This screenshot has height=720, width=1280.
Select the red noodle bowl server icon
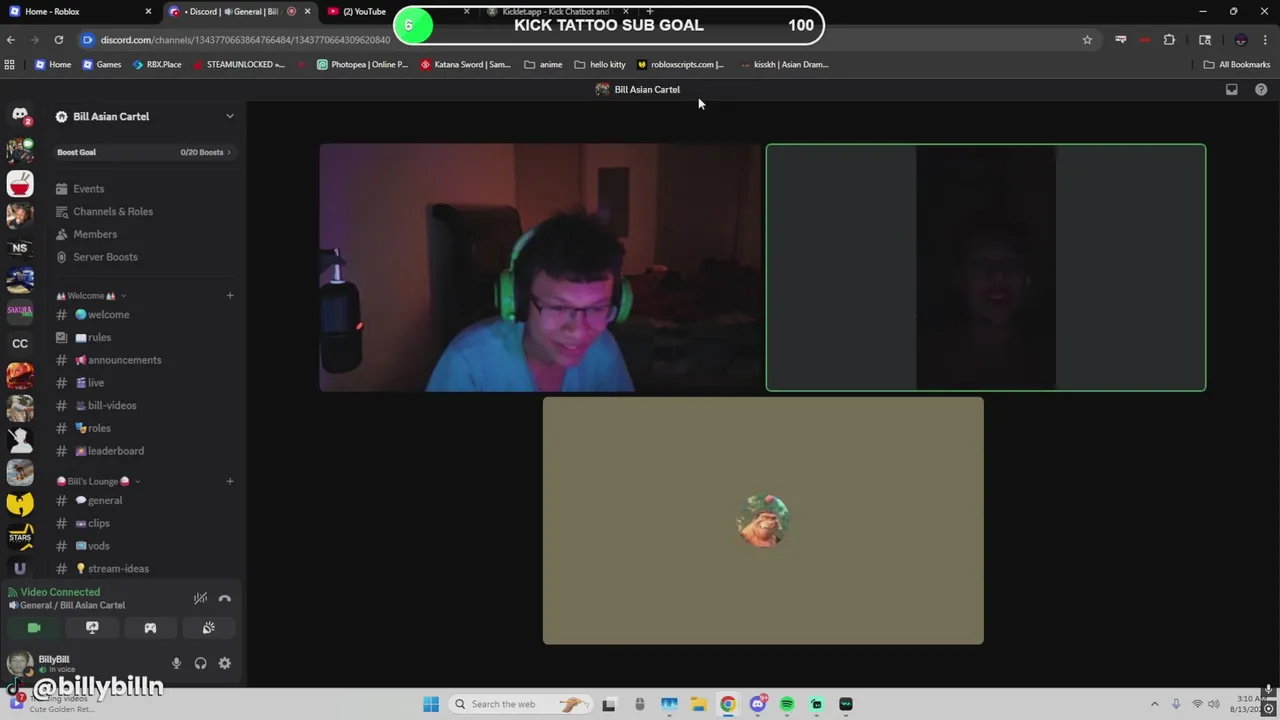pyautogui.click(x=20, y=184)
